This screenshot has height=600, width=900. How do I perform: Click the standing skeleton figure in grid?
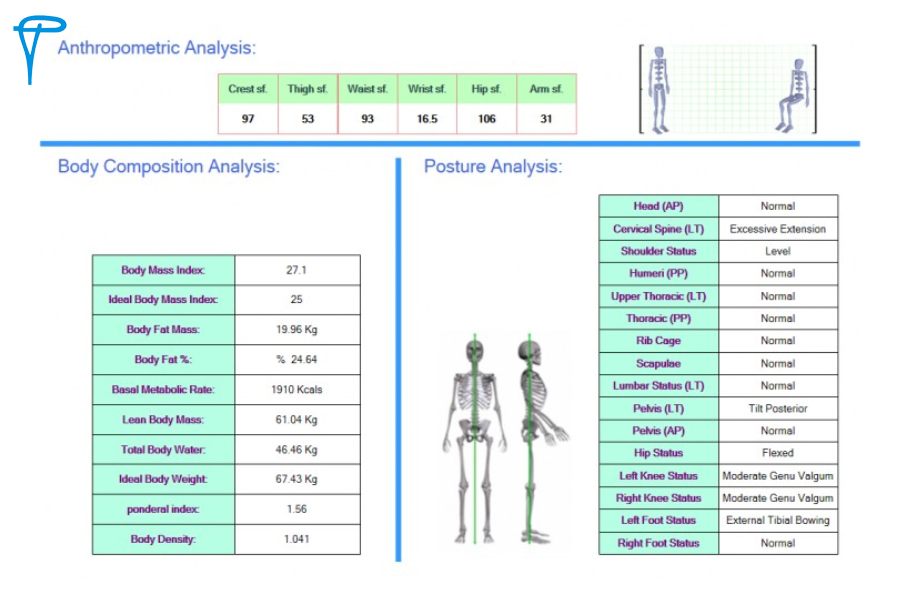(x=658, y=90)
